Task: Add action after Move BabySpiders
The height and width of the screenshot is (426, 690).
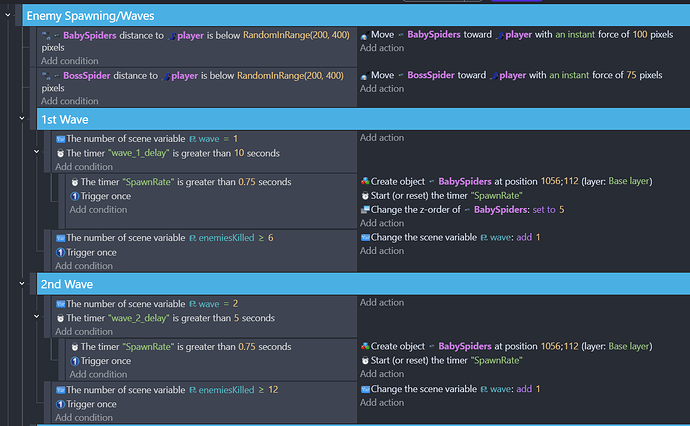Action: (x=382, y=48)
